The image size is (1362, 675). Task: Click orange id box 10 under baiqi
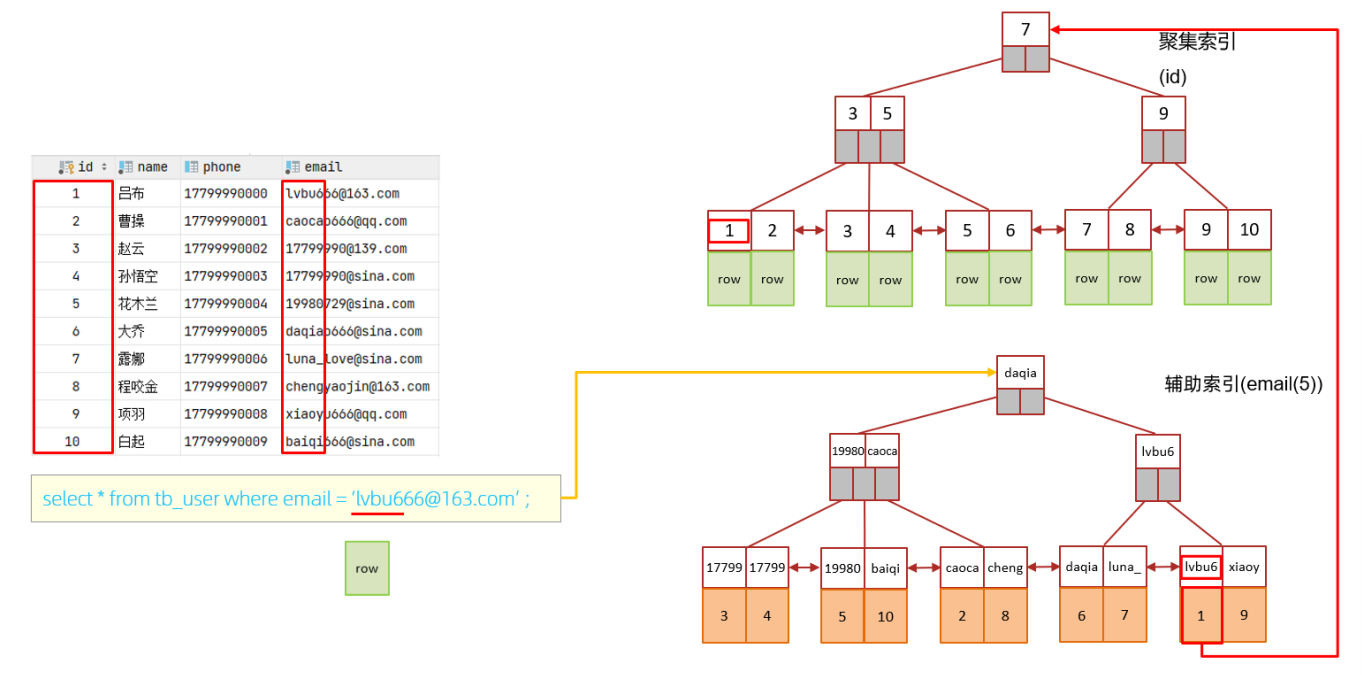coord(885,616)
